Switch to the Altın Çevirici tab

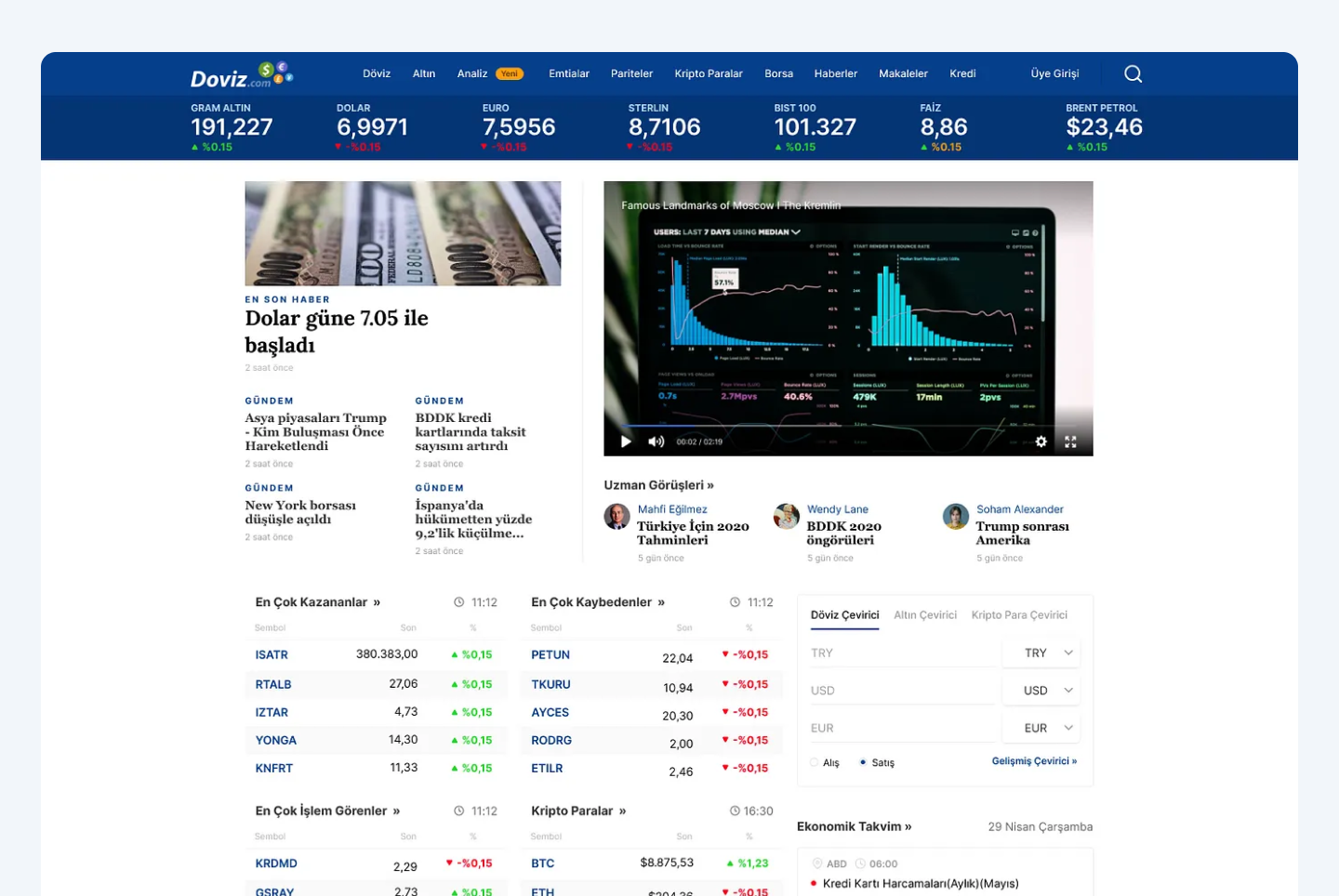[924, 615]
